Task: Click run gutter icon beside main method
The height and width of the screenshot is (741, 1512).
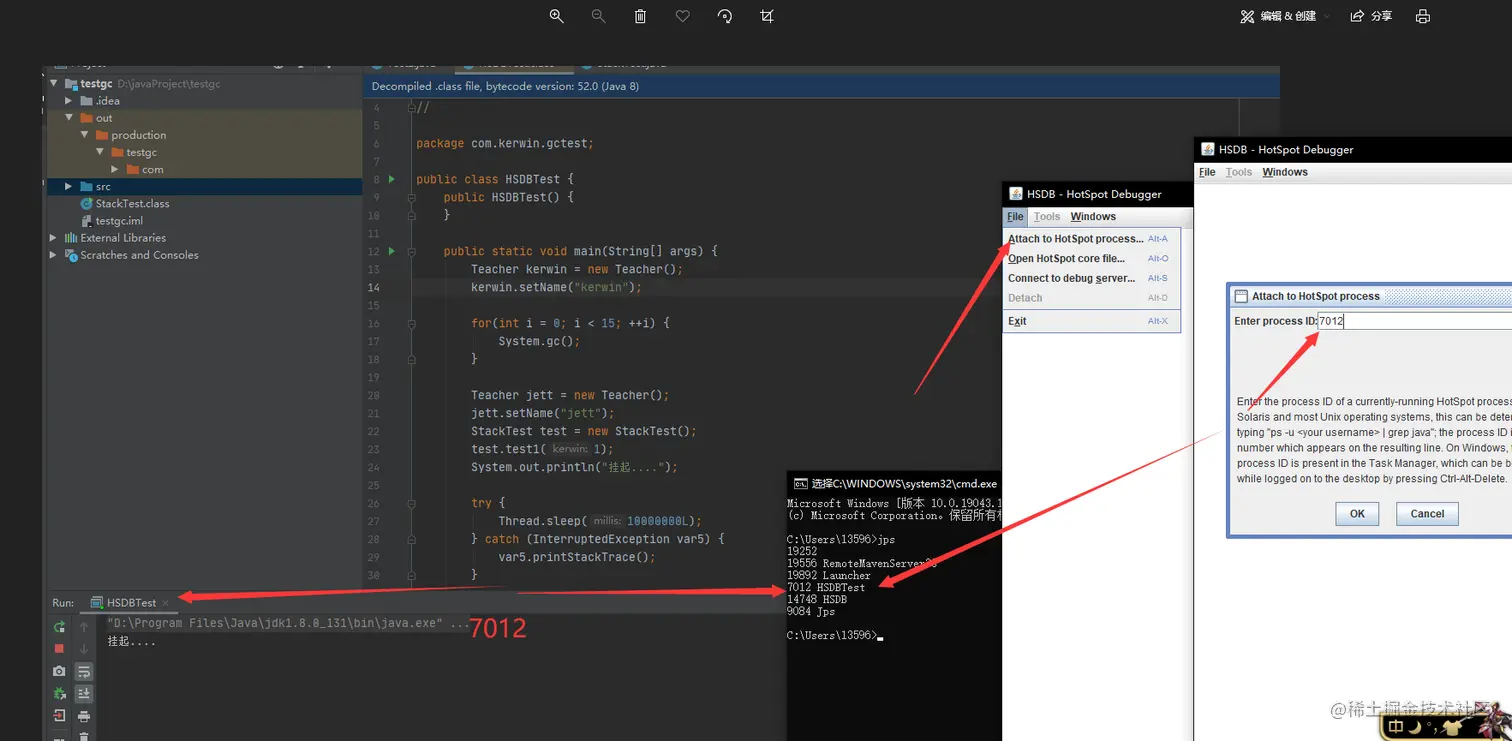Action: tap(392, 251)
